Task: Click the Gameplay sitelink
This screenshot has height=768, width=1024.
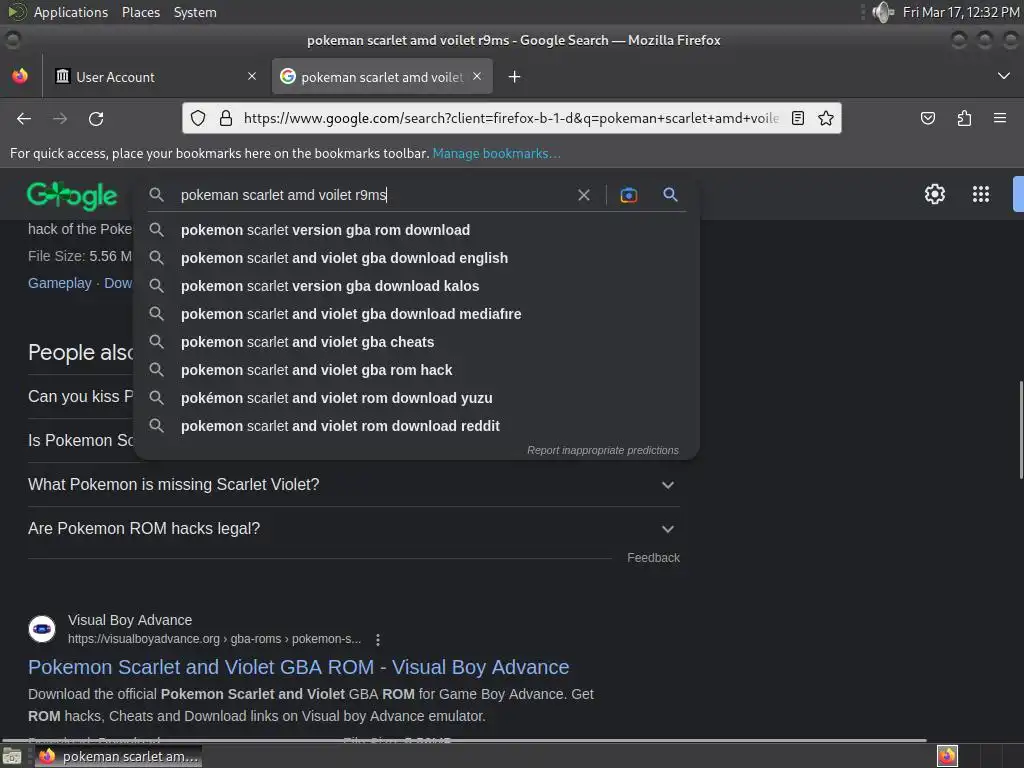Action: [59, 283]
